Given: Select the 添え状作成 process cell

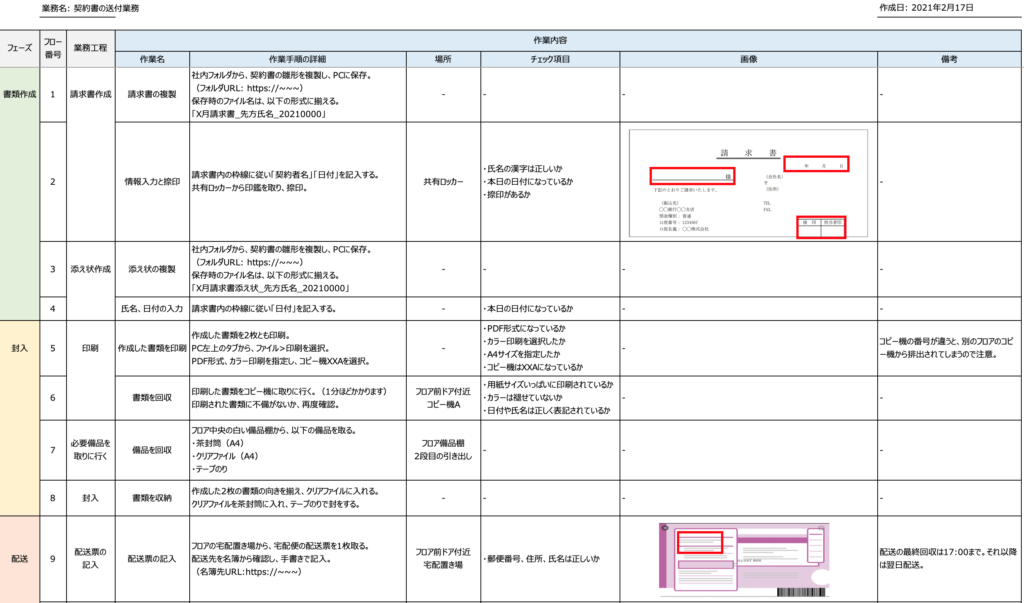Looking at the screenshot, I should (91, 269).
